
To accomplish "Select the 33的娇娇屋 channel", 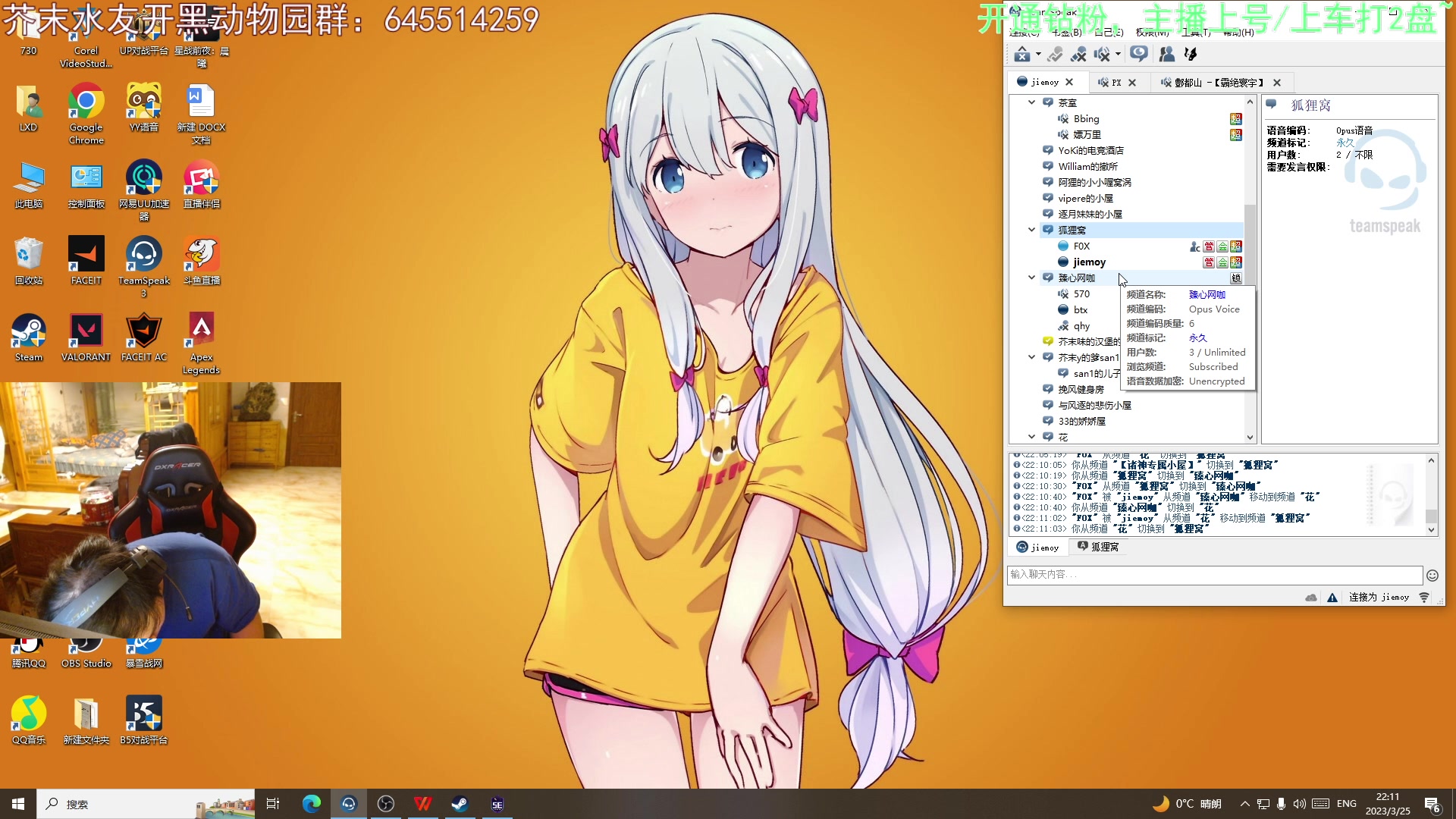I will click(1081, 421).
